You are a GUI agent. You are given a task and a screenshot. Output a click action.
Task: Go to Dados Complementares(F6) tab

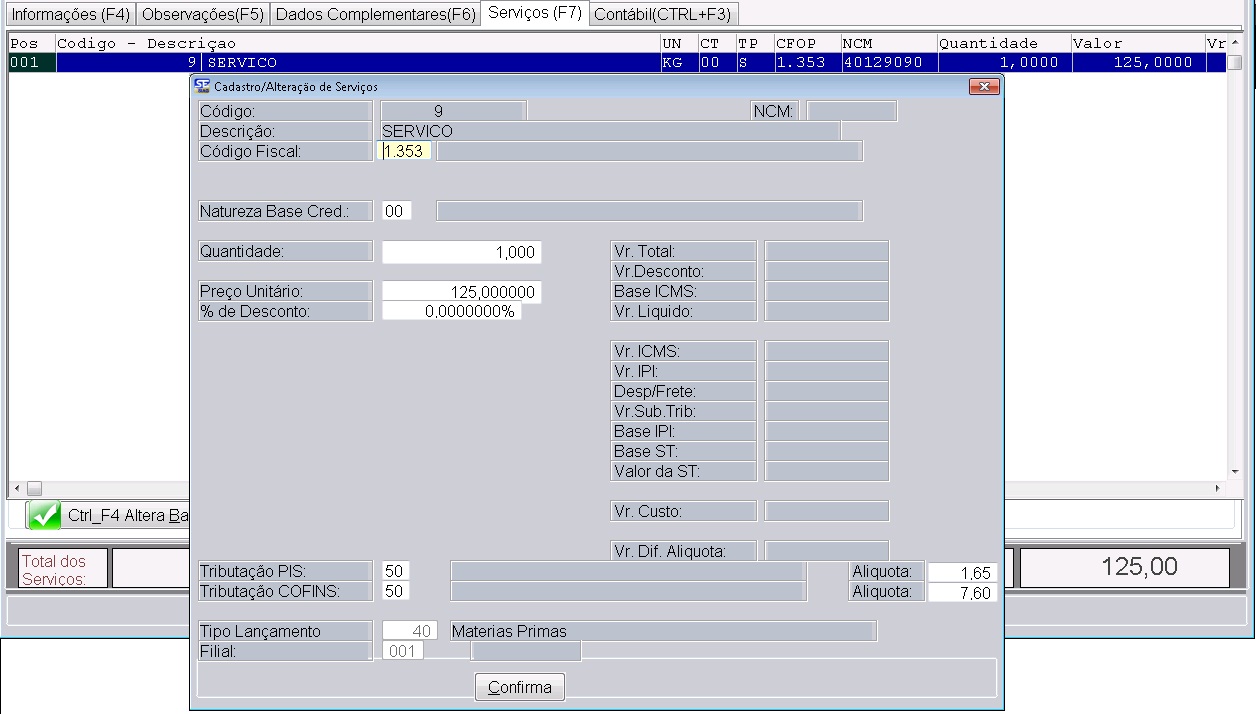pyautogui.click(x=375, y=14)
